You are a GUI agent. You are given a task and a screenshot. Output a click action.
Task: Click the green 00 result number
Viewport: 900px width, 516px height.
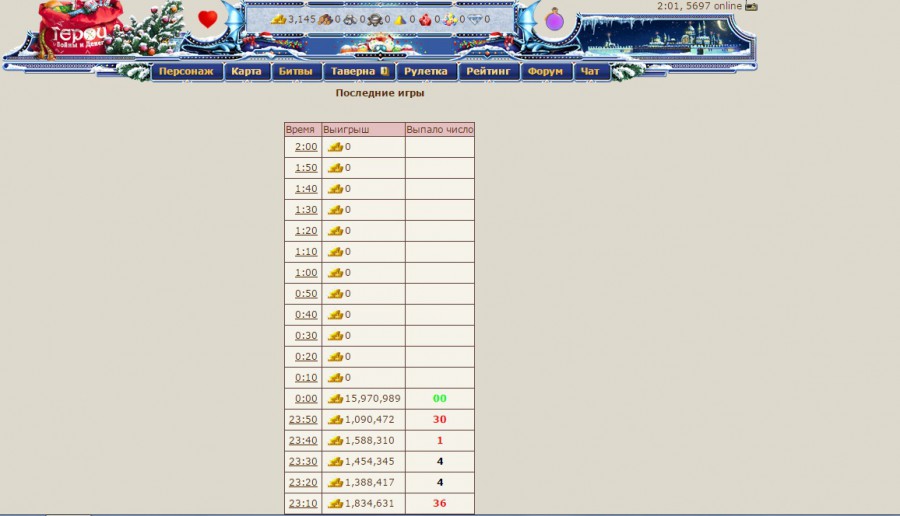pyautogui.click(x=439, y=398)
